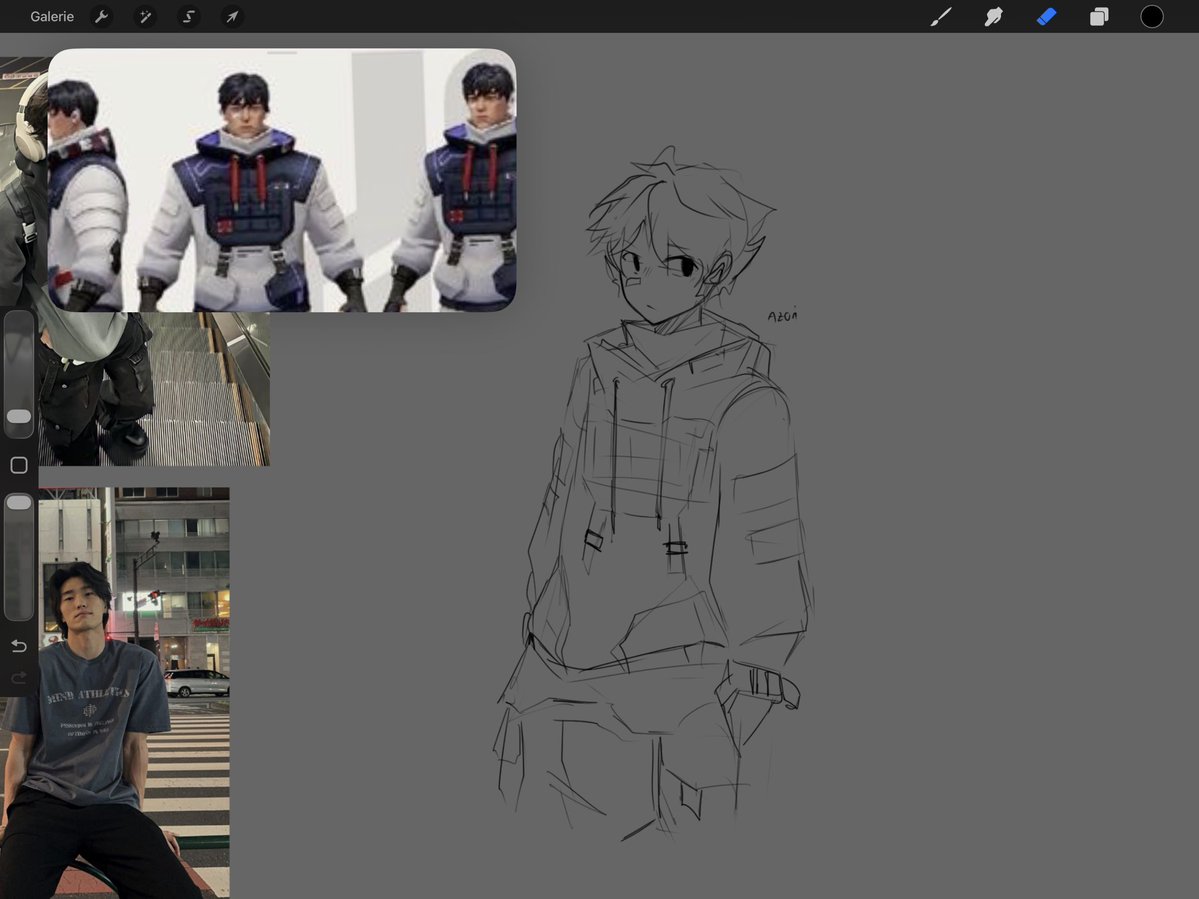The height and width of the screenshot is (899, 1199).
Task: Select the crosswalk man photo reference
Action: (115, 692)
